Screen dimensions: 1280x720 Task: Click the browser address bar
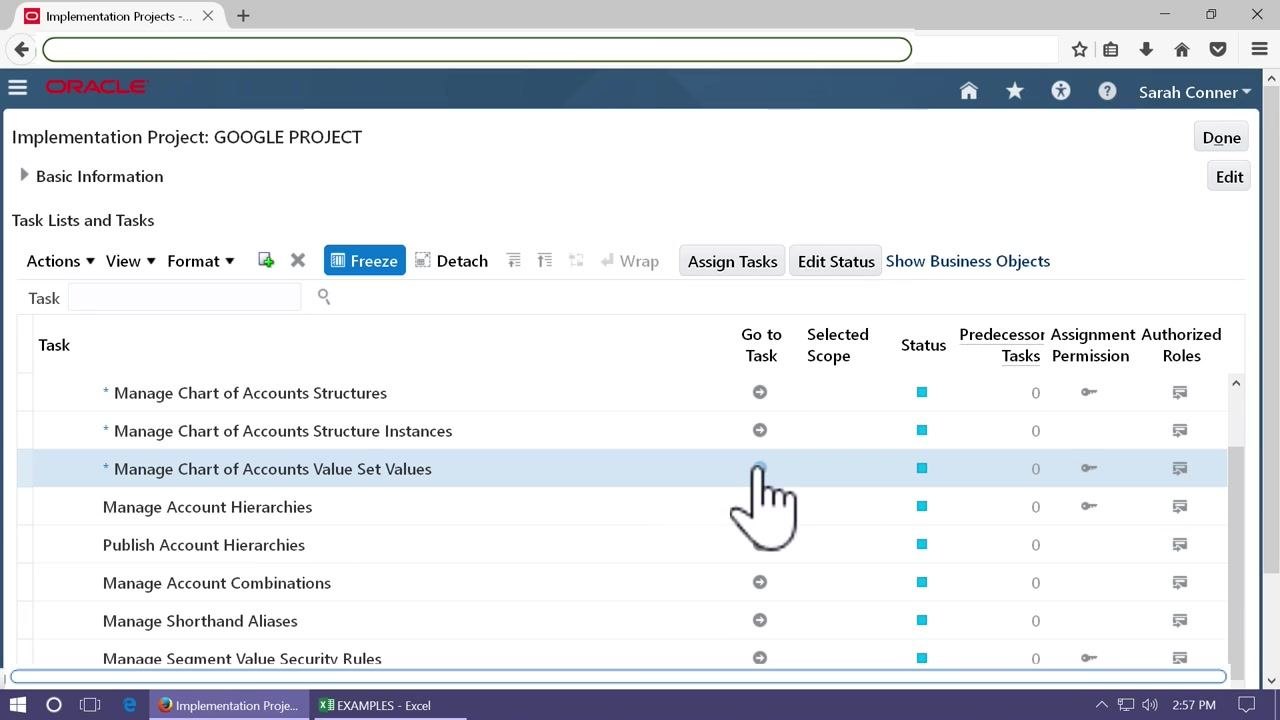477,49
